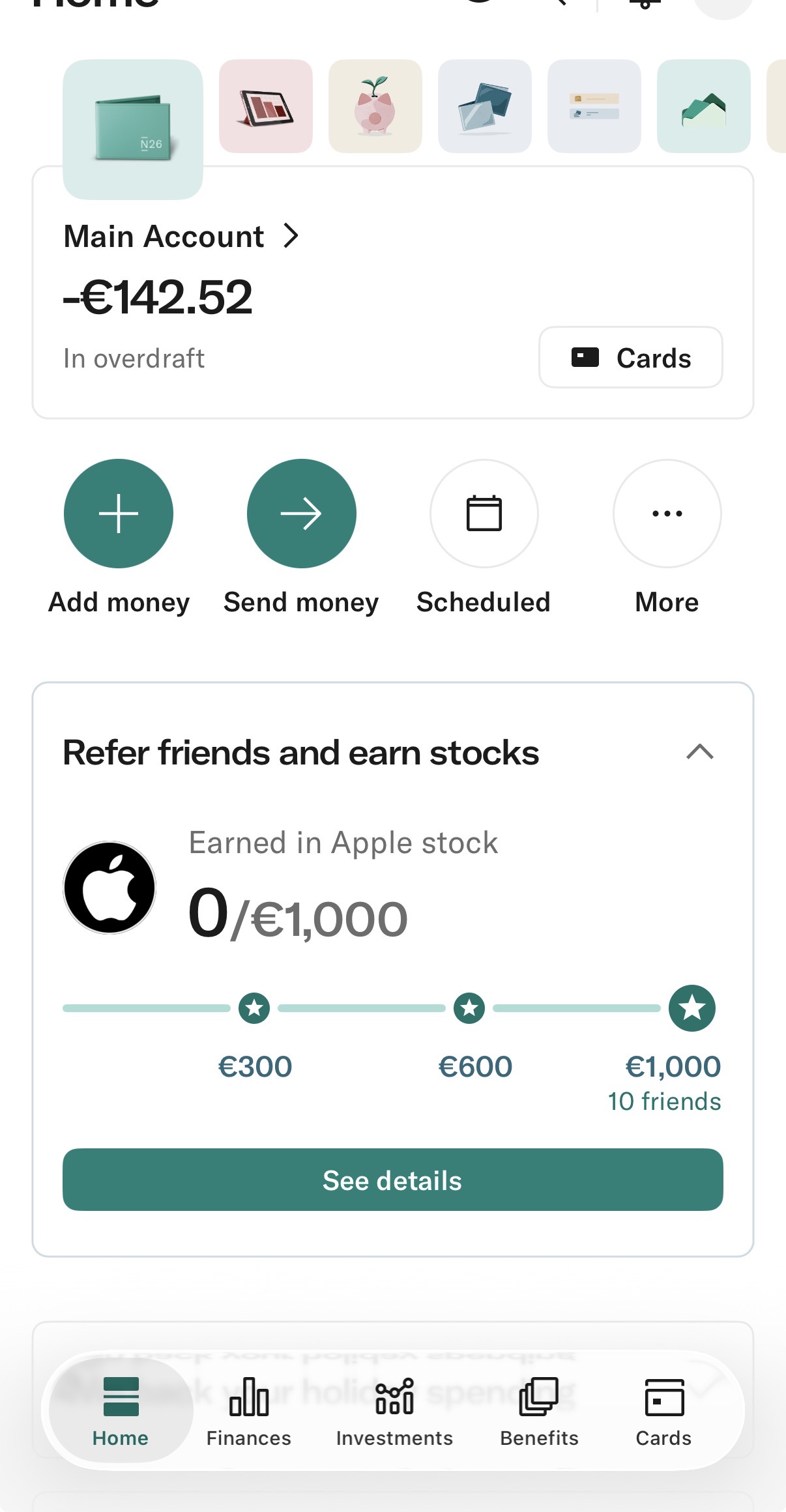
Task: Tap the €300 star milestone marker
Action: coord(254,1008)
